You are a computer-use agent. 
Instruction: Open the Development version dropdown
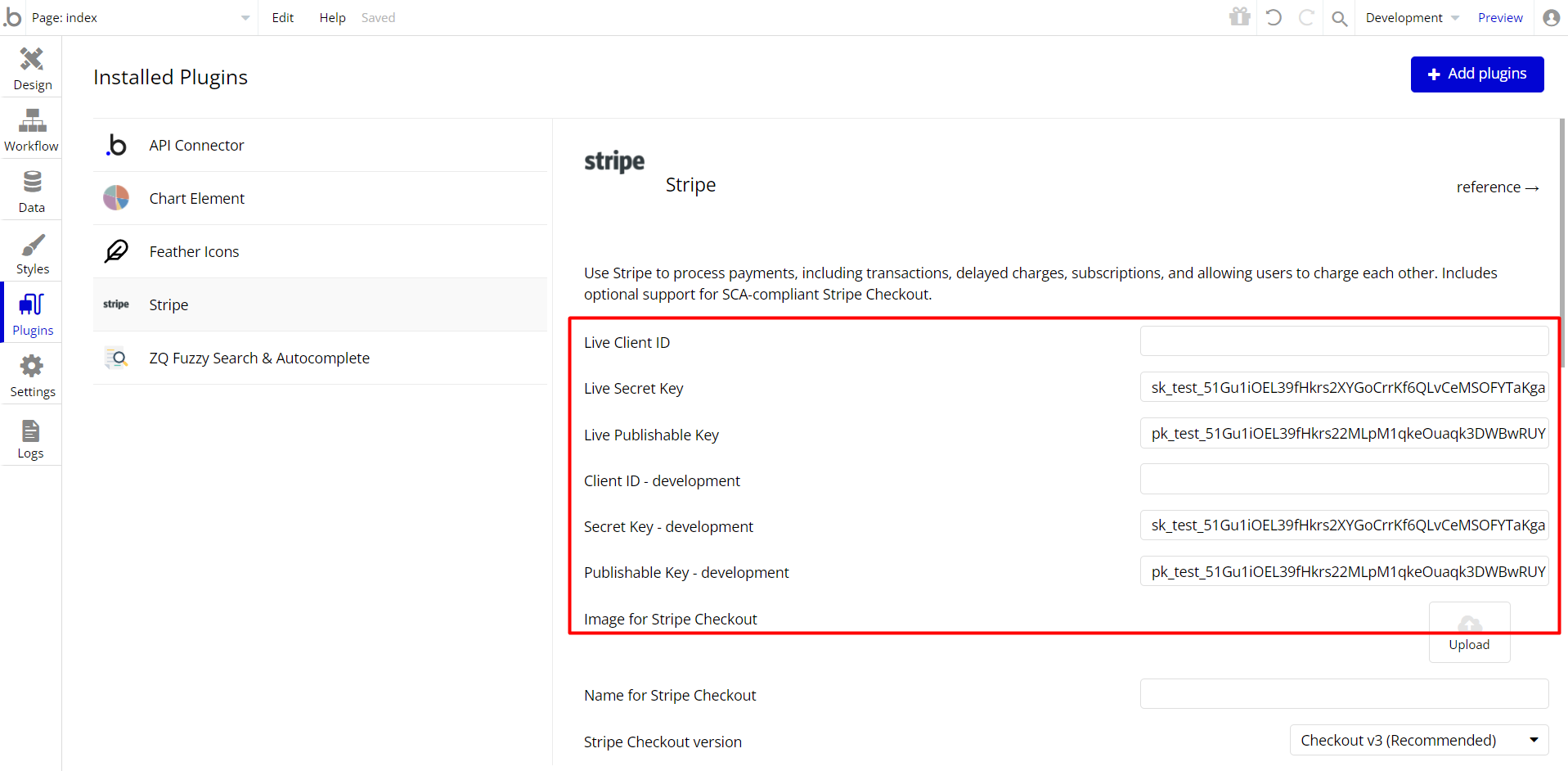pyautogui.click(x=1413, y=18)
